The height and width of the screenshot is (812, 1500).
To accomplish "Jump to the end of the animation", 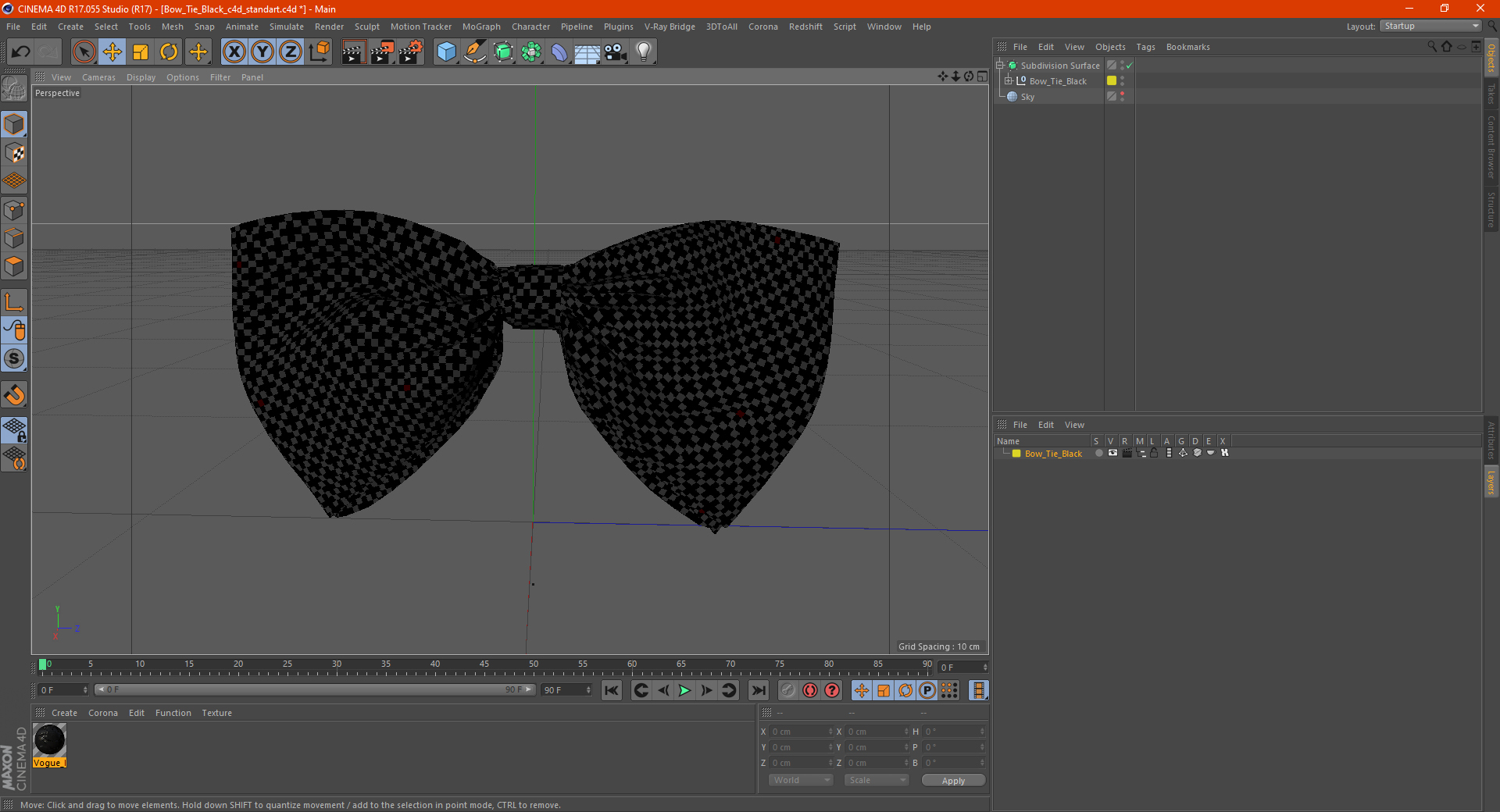I will pyautogui.click(x=758, y=690).
